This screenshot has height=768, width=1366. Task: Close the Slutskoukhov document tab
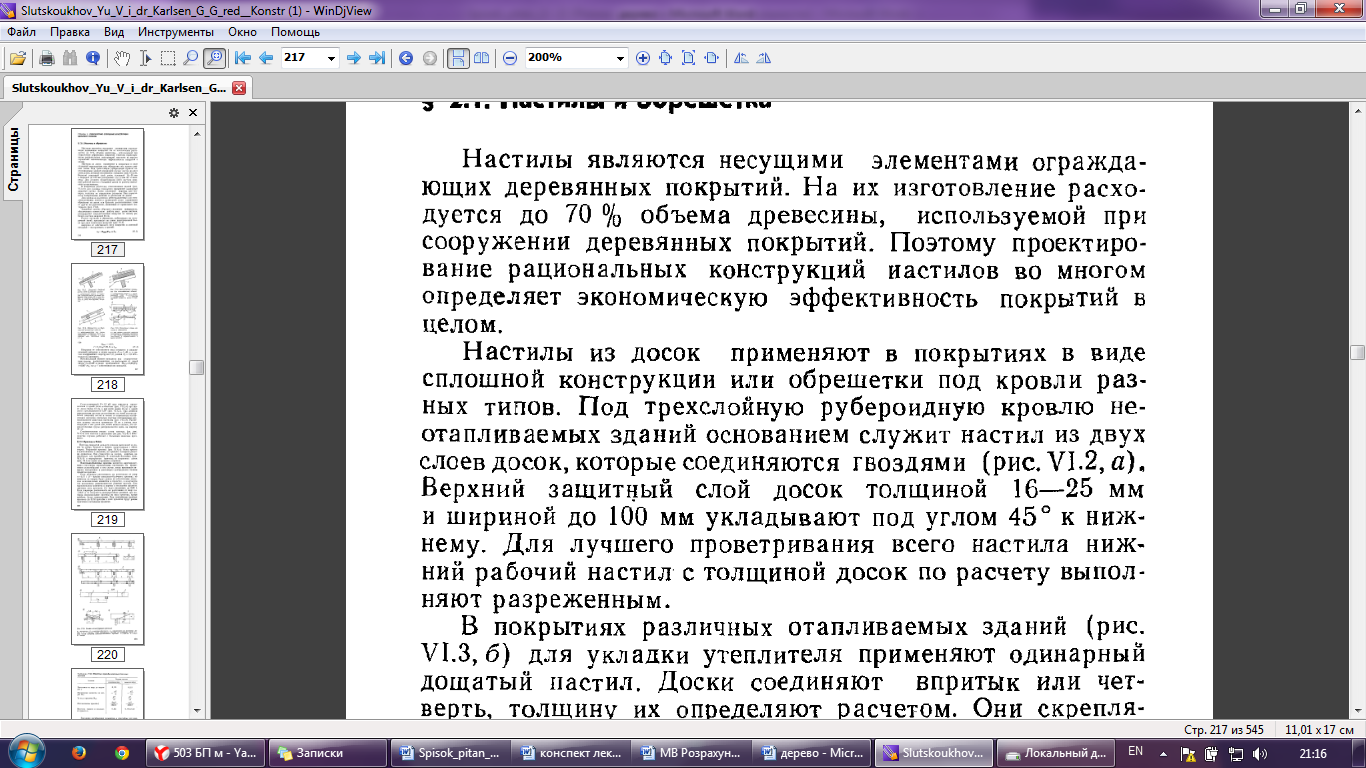coord(239,88)
